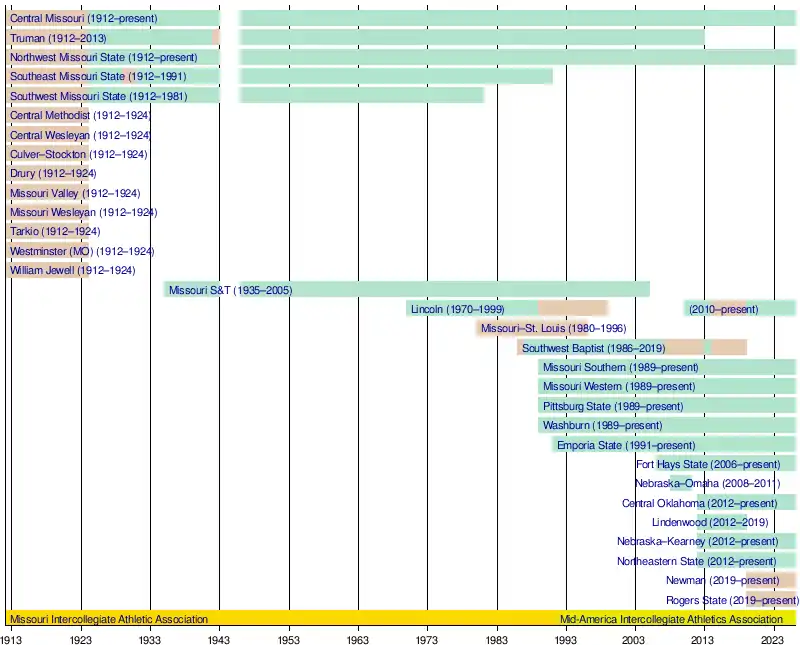Open Southwest Missouri State link
Viewport: 800px width, 645px height.
pos(68,97)
